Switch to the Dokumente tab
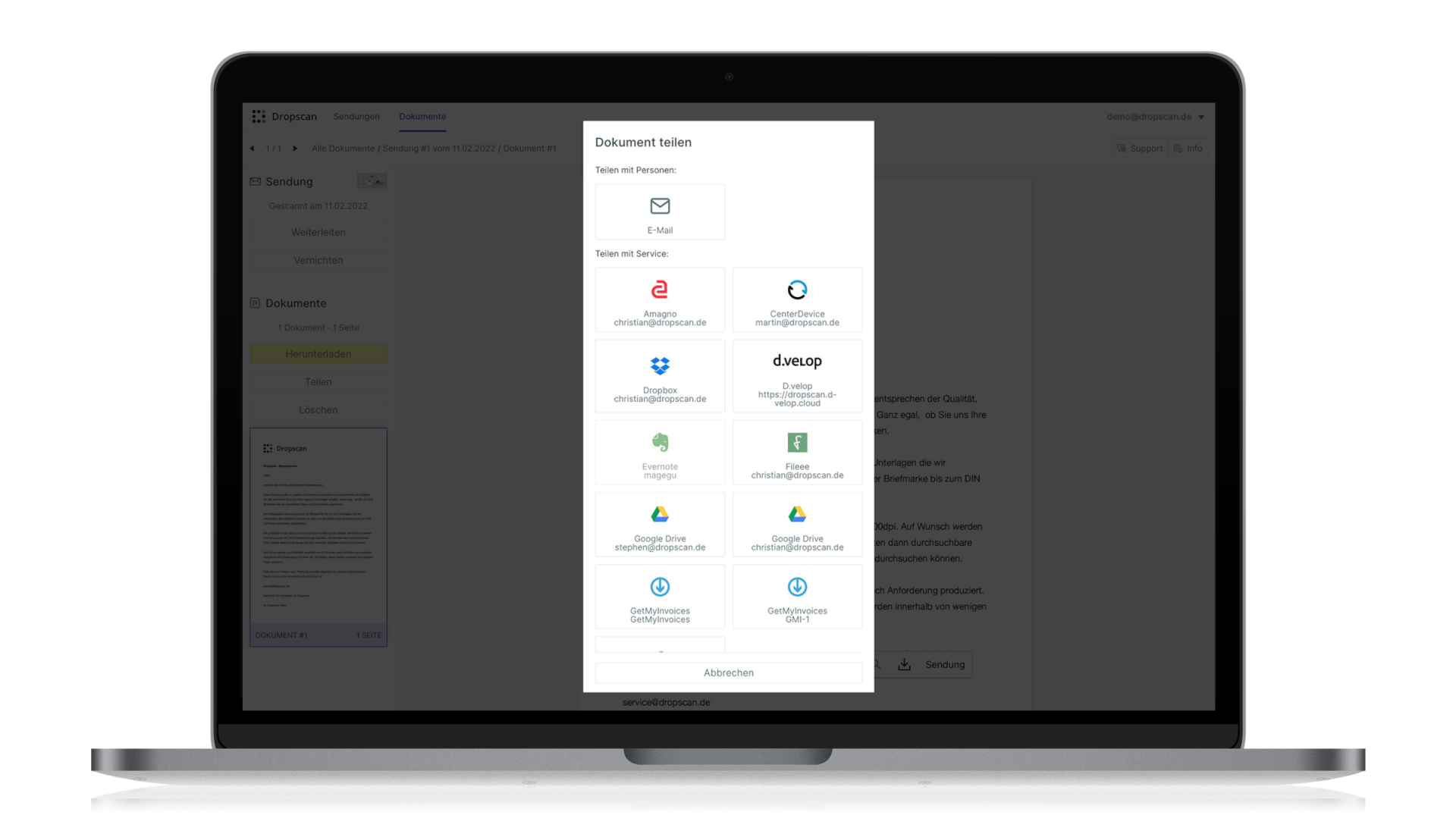Screen dimensions: 1456x837 point(422,116)
